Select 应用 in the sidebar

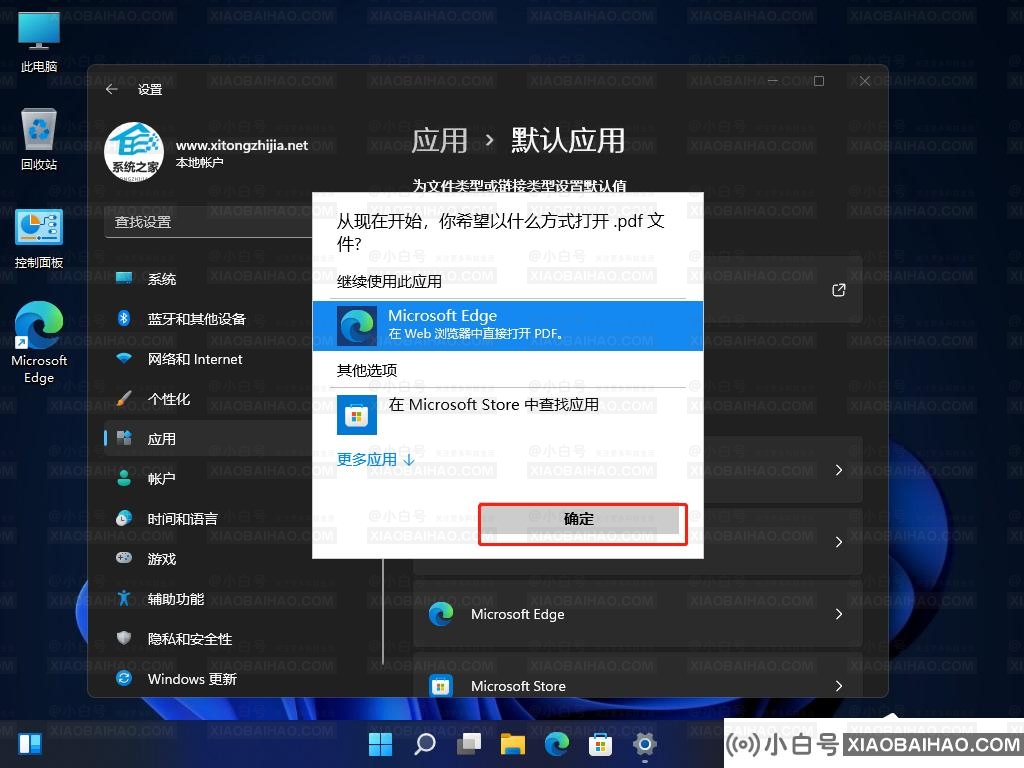[x=209, y=439]
